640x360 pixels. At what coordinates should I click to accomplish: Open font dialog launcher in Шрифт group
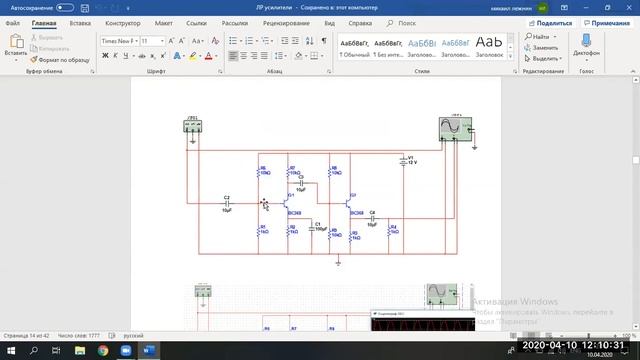point(220,71)
